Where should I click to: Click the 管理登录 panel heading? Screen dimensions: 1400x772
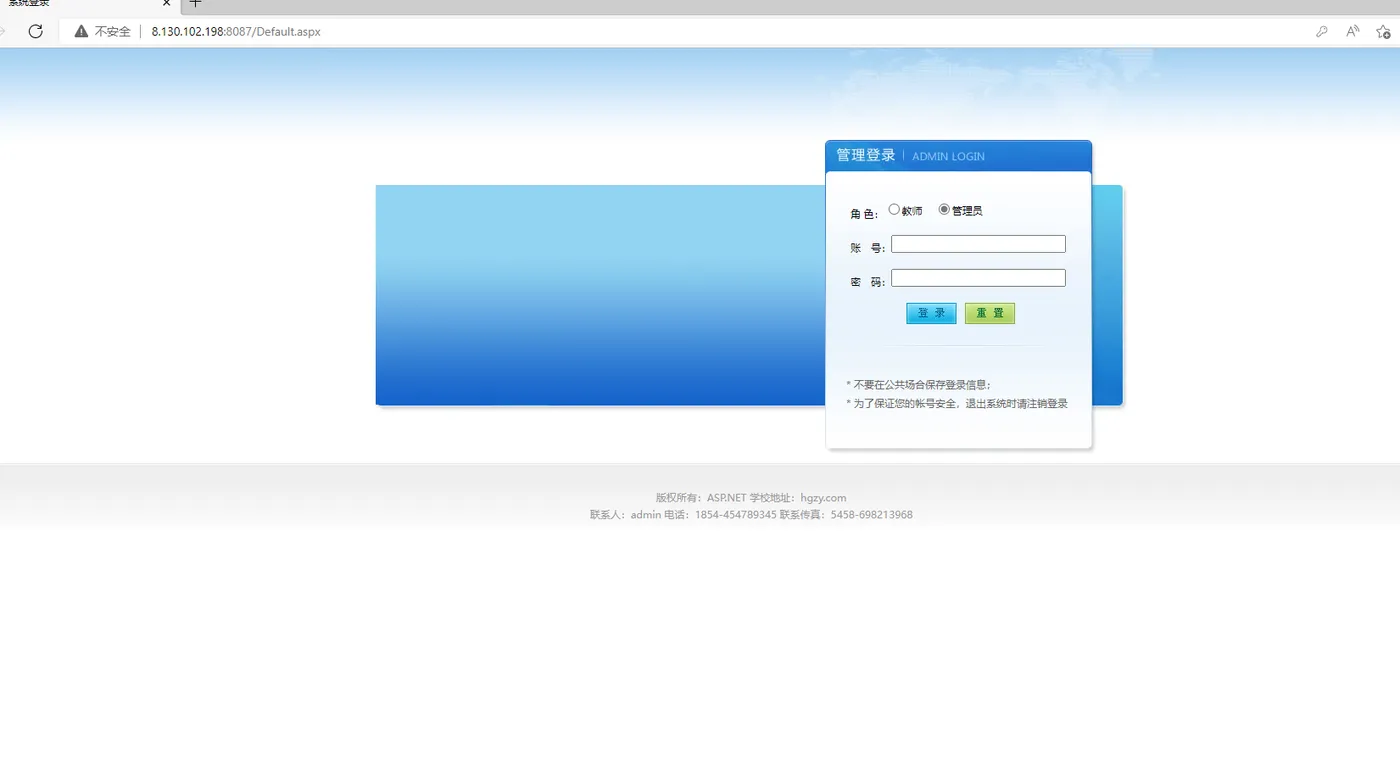866,155
